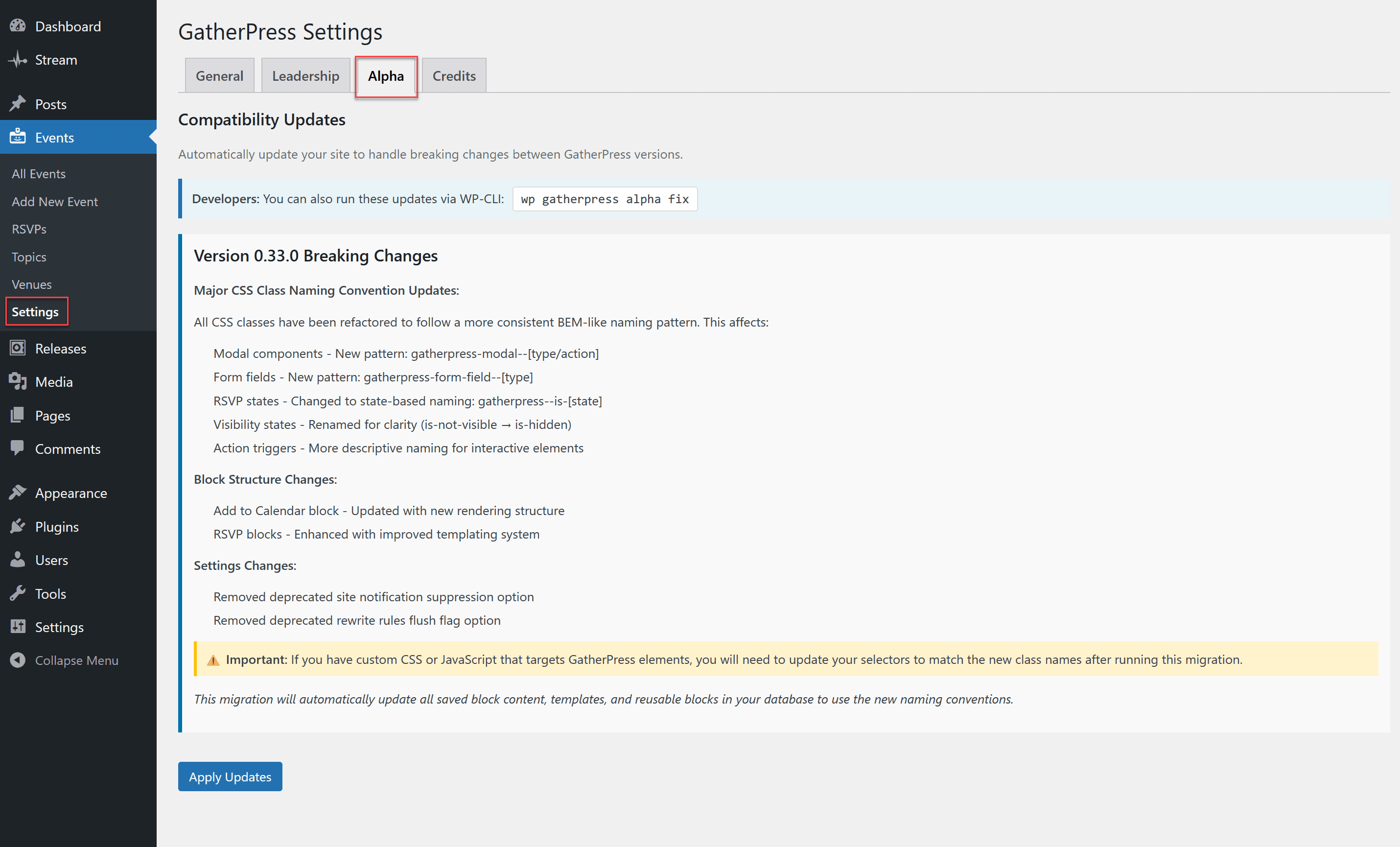Go to Stream menu item

pos(78,60)
